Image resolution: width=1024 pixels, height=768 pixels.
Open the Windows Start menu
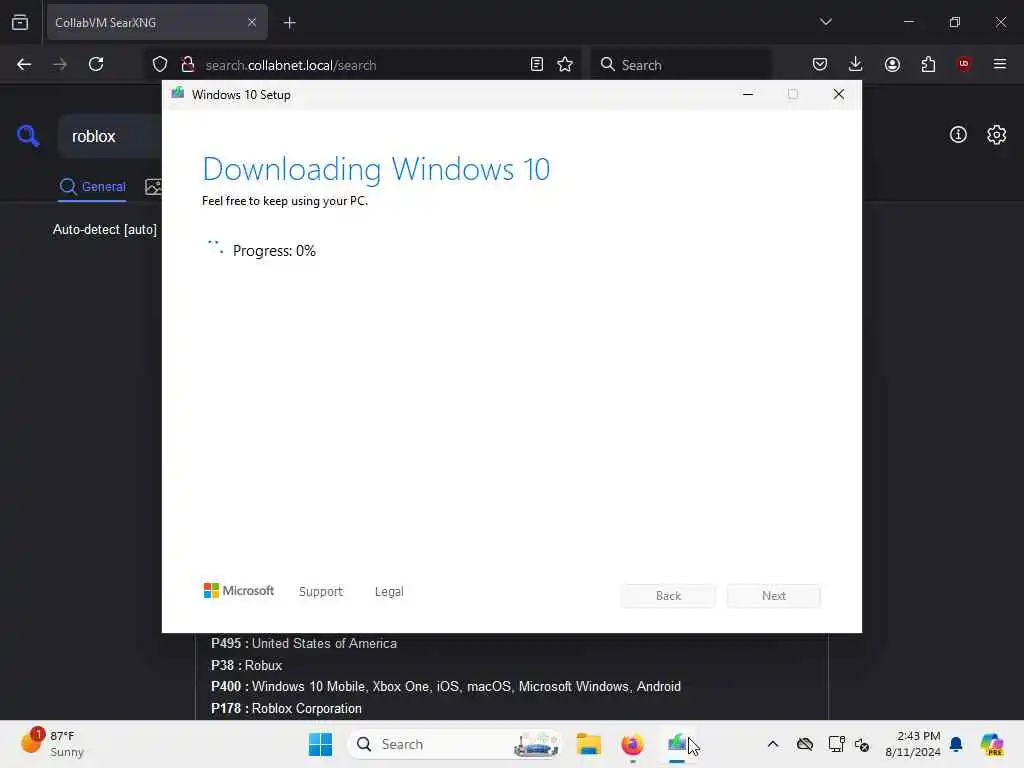point(320,744)
